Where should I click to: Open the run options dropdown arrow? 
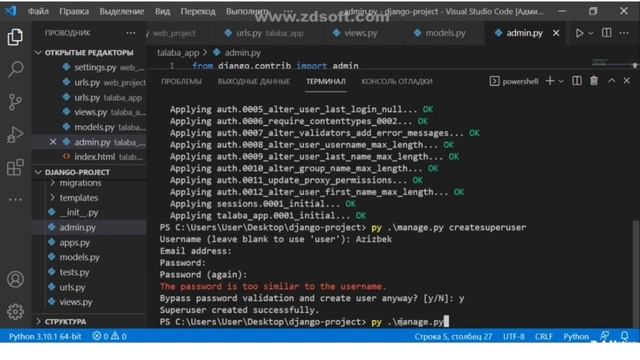[591, 33]
